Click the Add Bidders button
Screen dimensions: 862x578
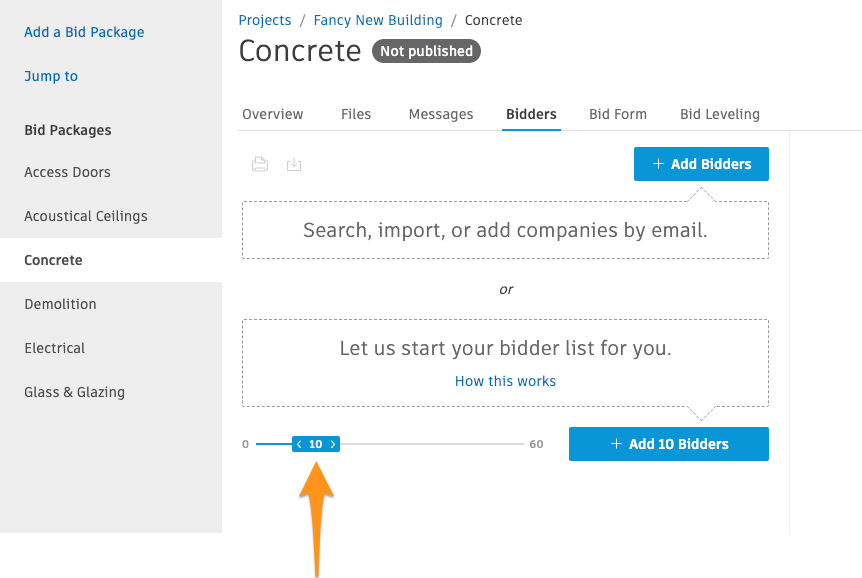[701, 164]
